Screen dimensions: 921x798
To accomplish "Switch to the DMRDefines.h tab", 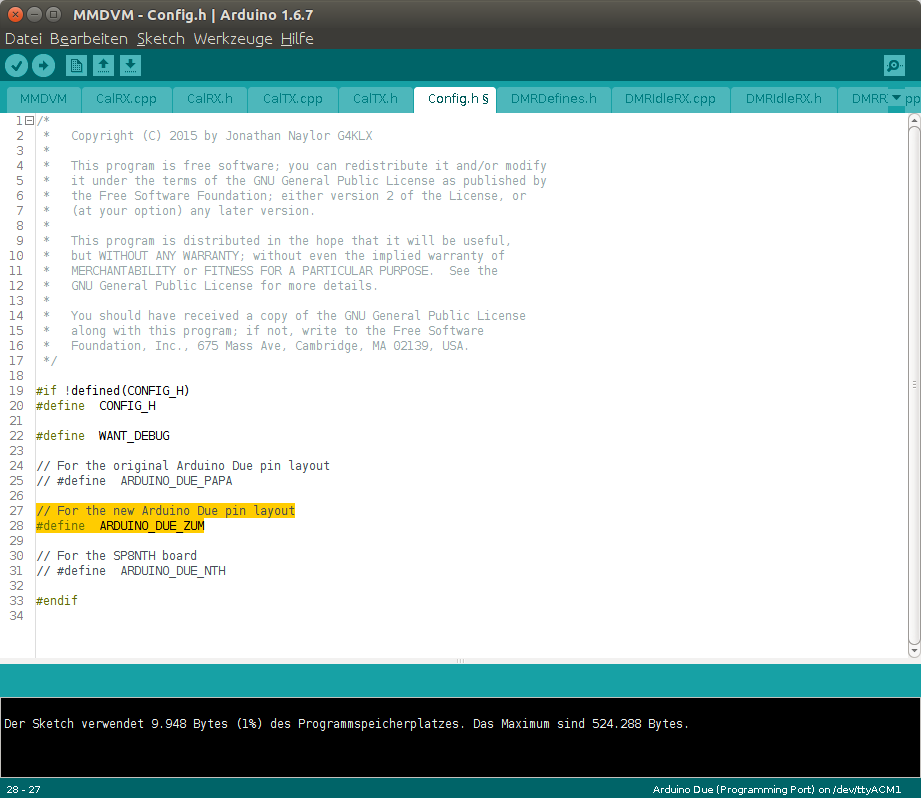I will pos(553,99).
